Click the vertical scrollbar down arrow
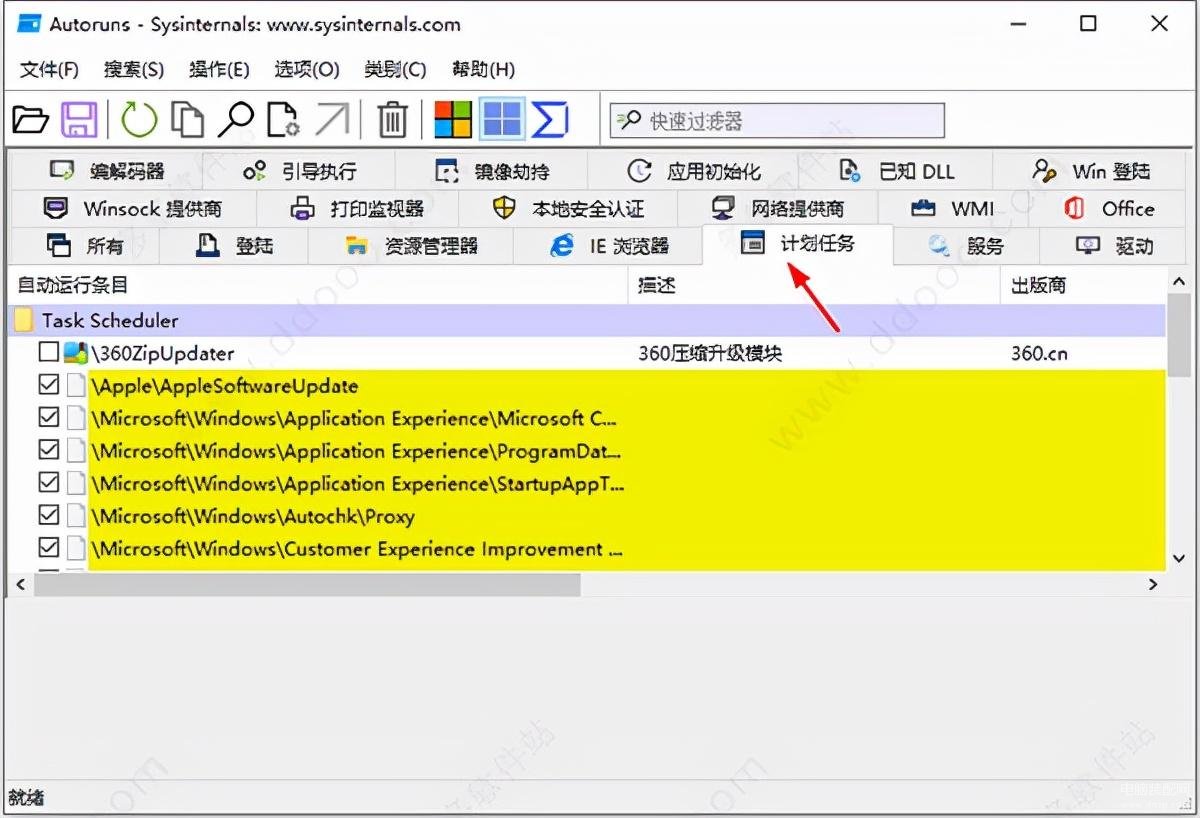This screenshot has width=1200, height=818. click(x=1179, y=558)
